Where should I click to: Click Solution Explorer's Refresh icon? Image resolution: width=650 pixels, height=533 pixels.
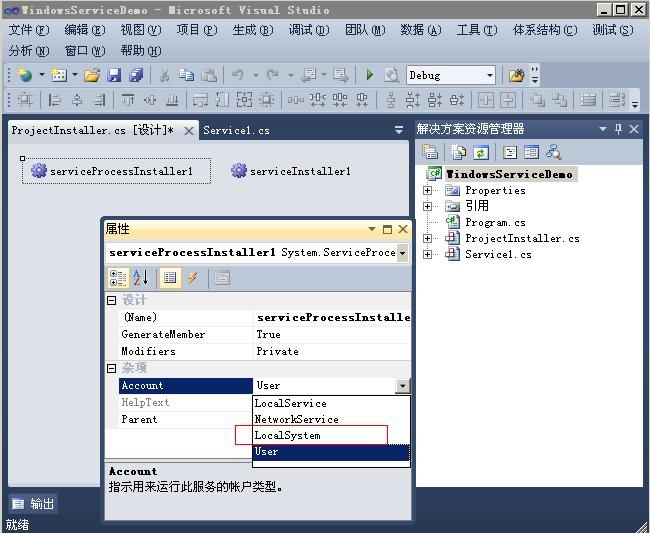pos(480,153)
